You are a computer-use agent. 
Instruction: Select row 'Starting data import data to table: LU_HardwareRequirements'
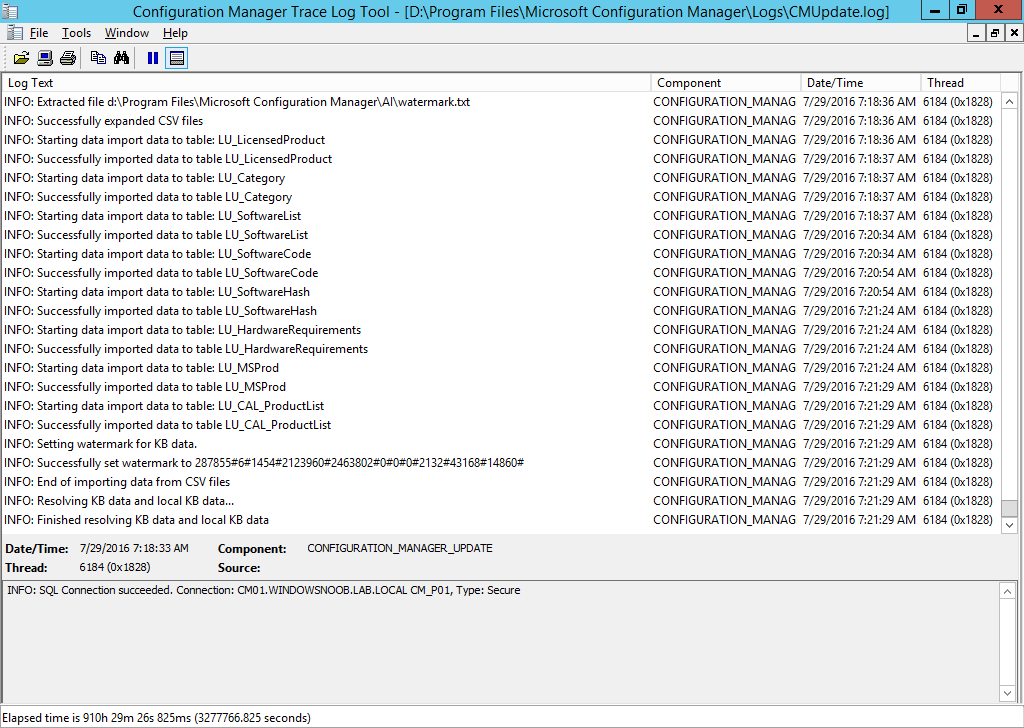click(500, 330)
